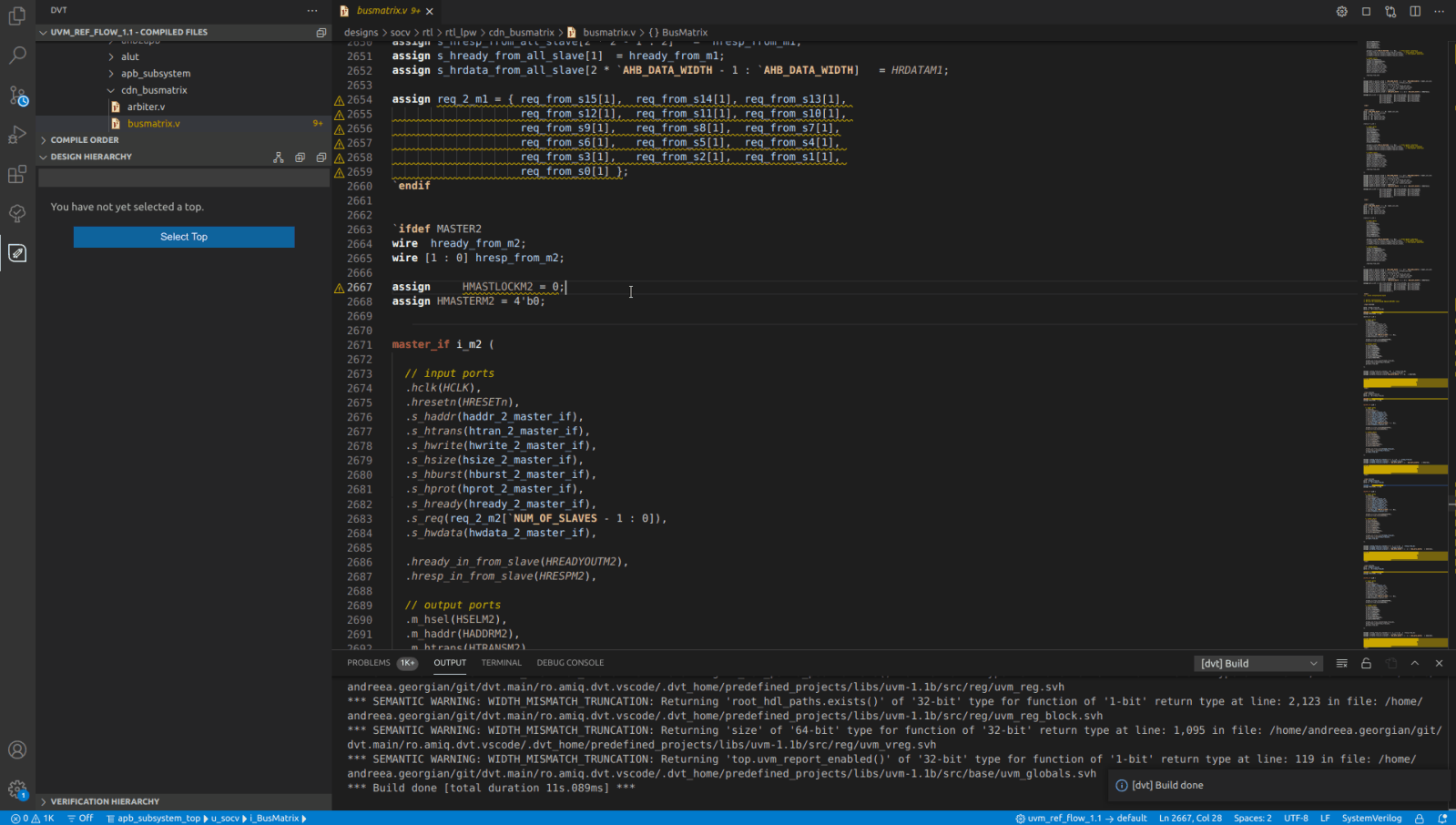Image resolution: width=1456 pixels, height=825 pixels.
Task: Open the Source Control view
Action: point(17,95)
